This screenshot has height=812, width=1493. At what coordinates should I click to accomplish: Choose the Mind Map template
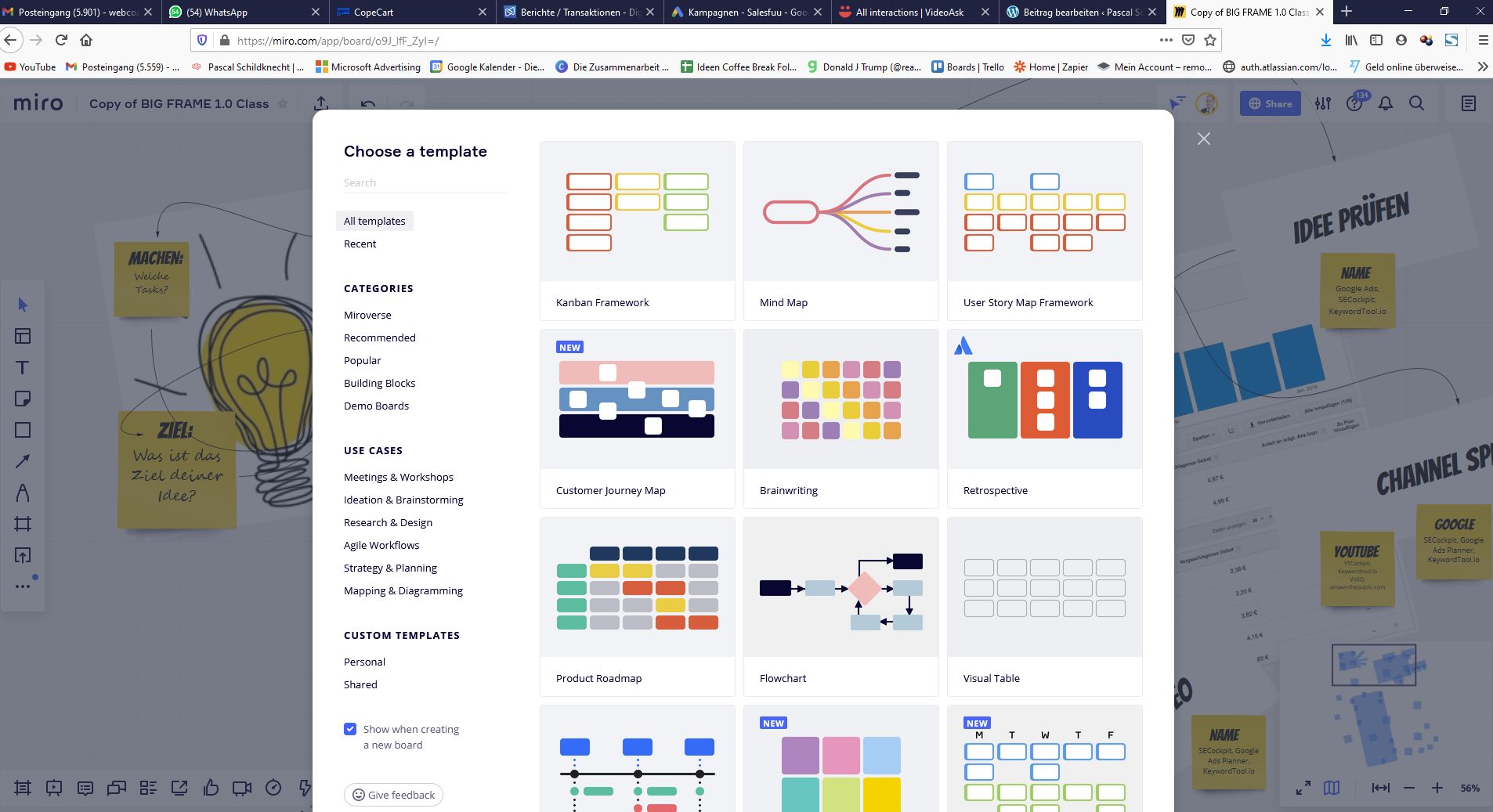[840, 231]
